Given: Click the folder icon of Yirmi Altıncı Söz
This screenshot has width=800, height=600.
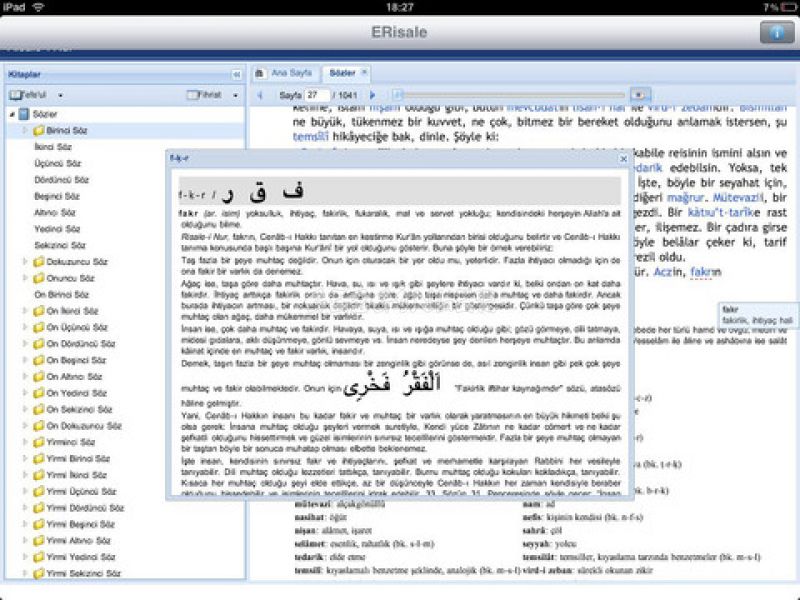Looking at the screenshot, I should tap(38, 540).
